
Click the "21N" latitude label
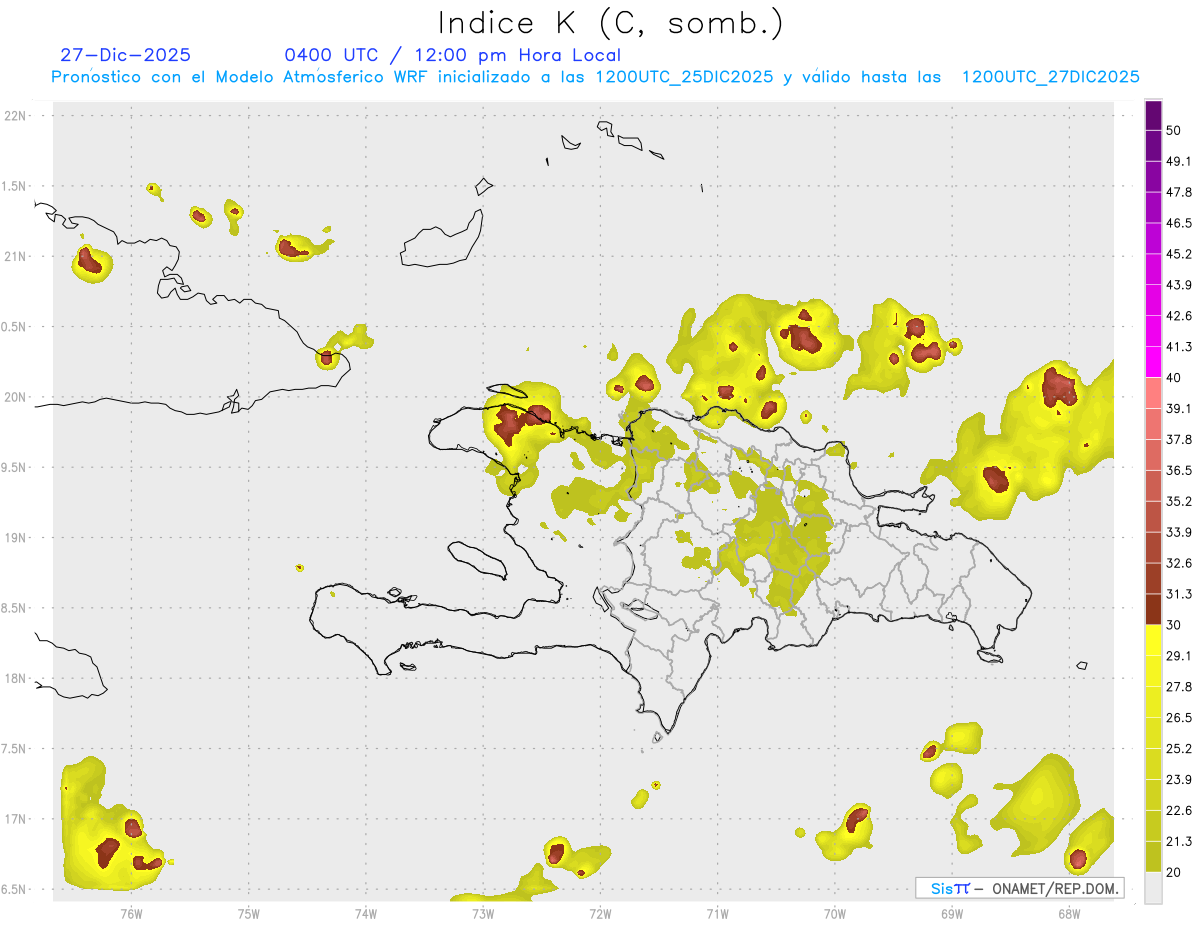pyautogui.click(x=14, y=257)
